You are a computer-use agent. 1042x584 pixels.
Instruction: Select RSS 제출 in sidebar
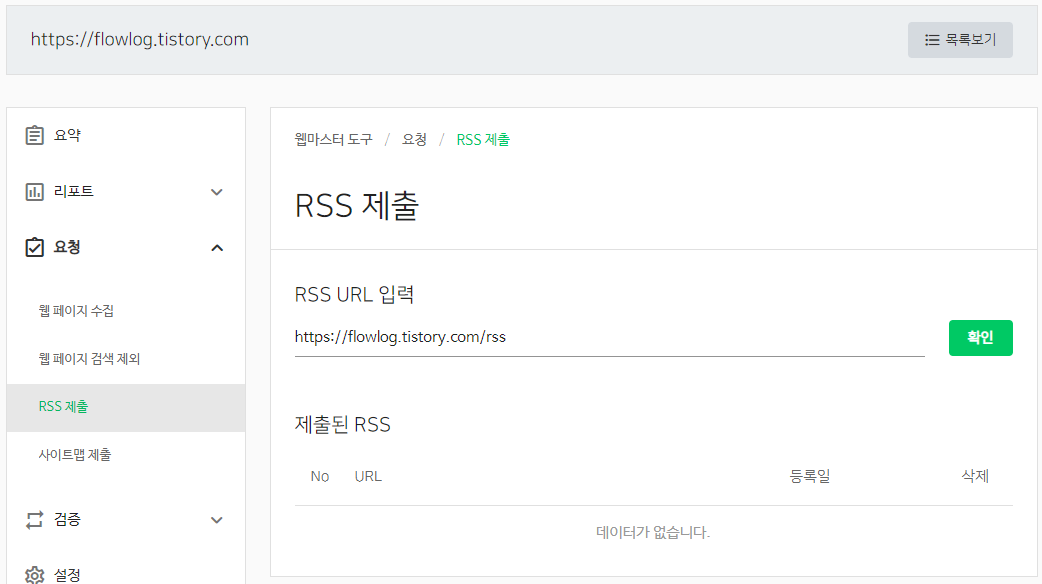click(x=126, y=407)
